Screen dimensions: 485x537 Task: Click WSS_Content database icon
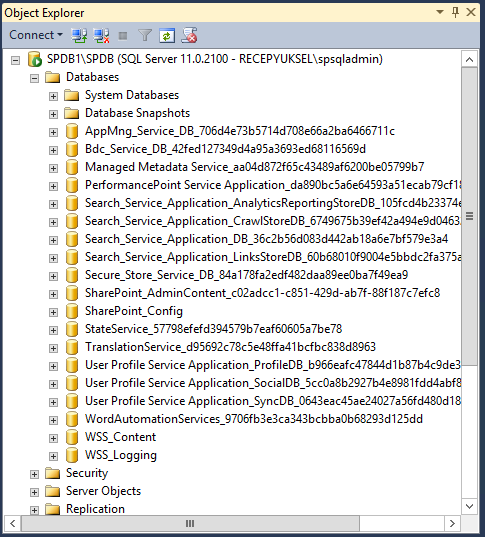click(72, 437)
